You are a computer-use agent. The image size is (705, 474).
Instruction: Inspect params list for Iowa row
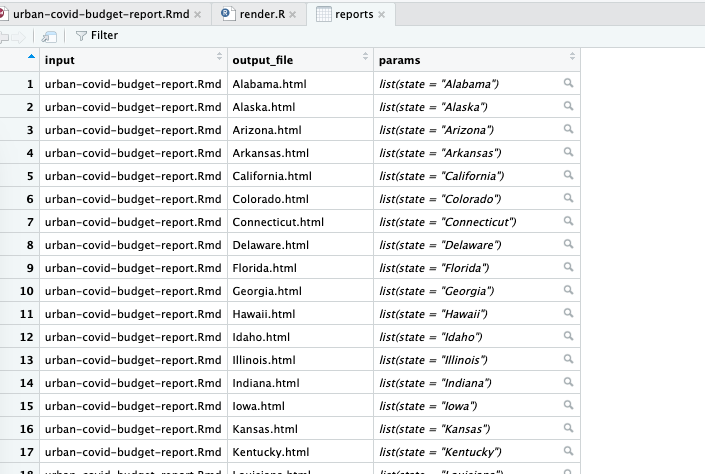click(x=568, y=405)
